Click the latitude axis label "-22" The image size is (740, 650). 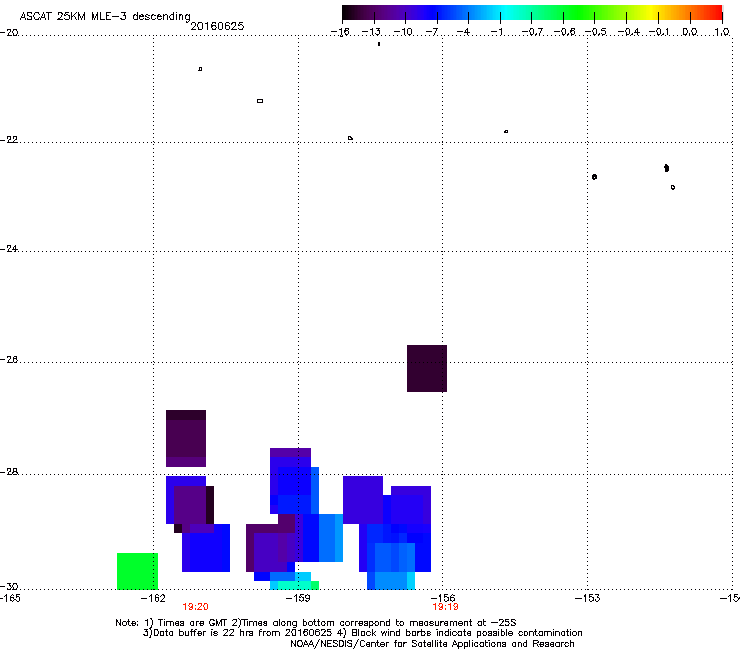click(x=9, y=140)
